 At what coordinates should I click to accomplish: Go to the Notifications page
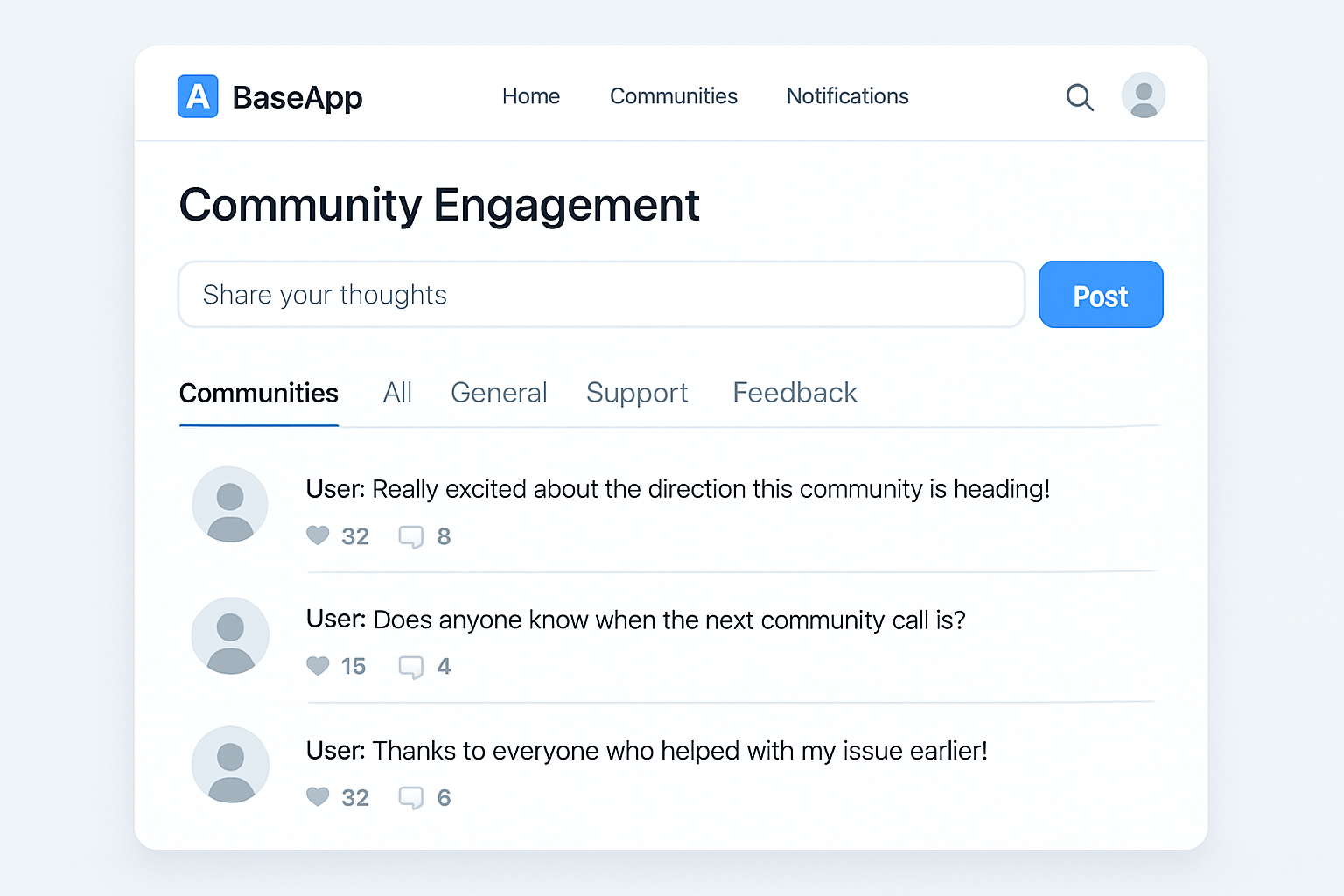click(x=846, y=96)
